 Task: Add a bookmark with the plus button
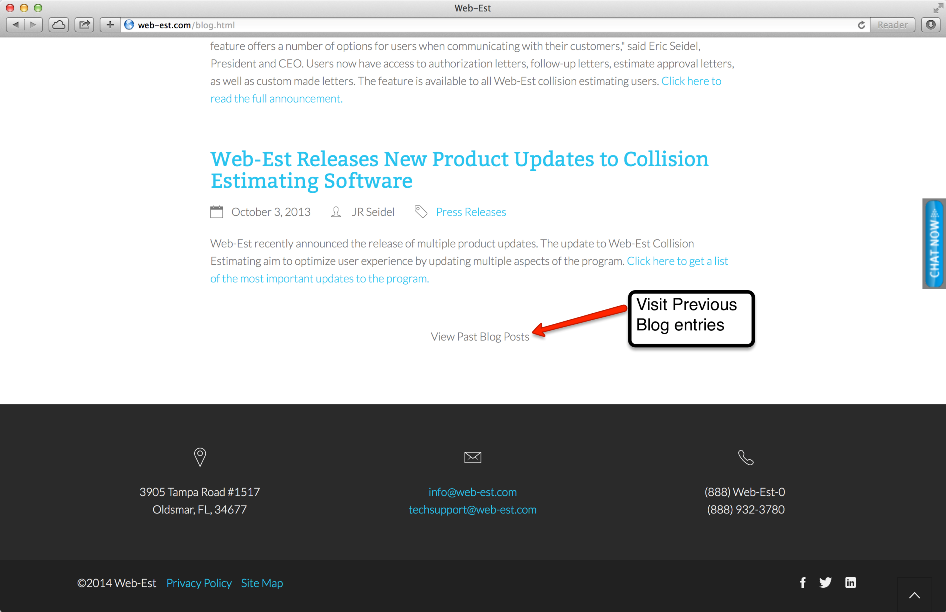click(x=110, y=25)
